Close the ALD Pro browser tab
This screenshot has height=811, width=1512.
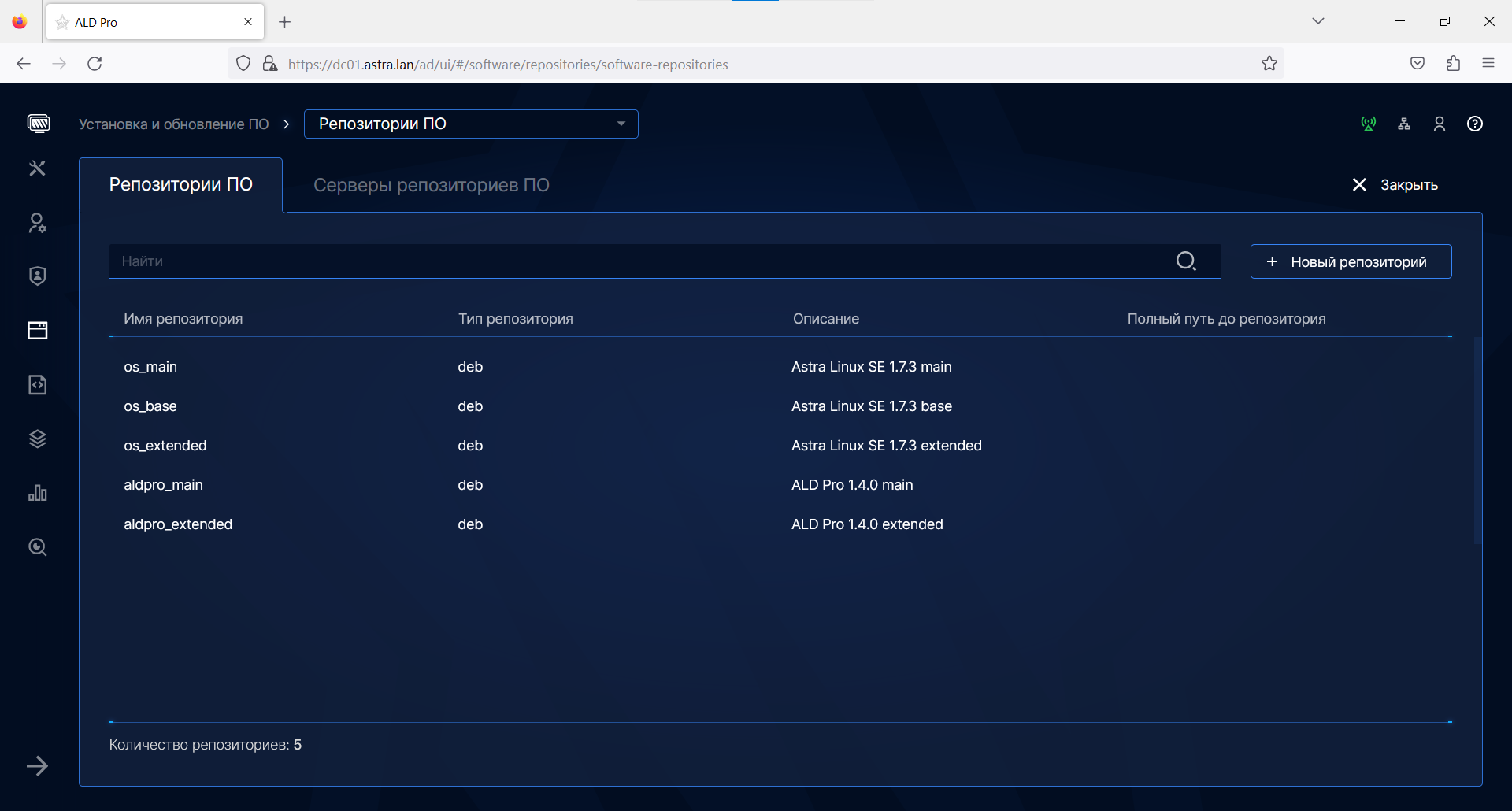(248, 22)
